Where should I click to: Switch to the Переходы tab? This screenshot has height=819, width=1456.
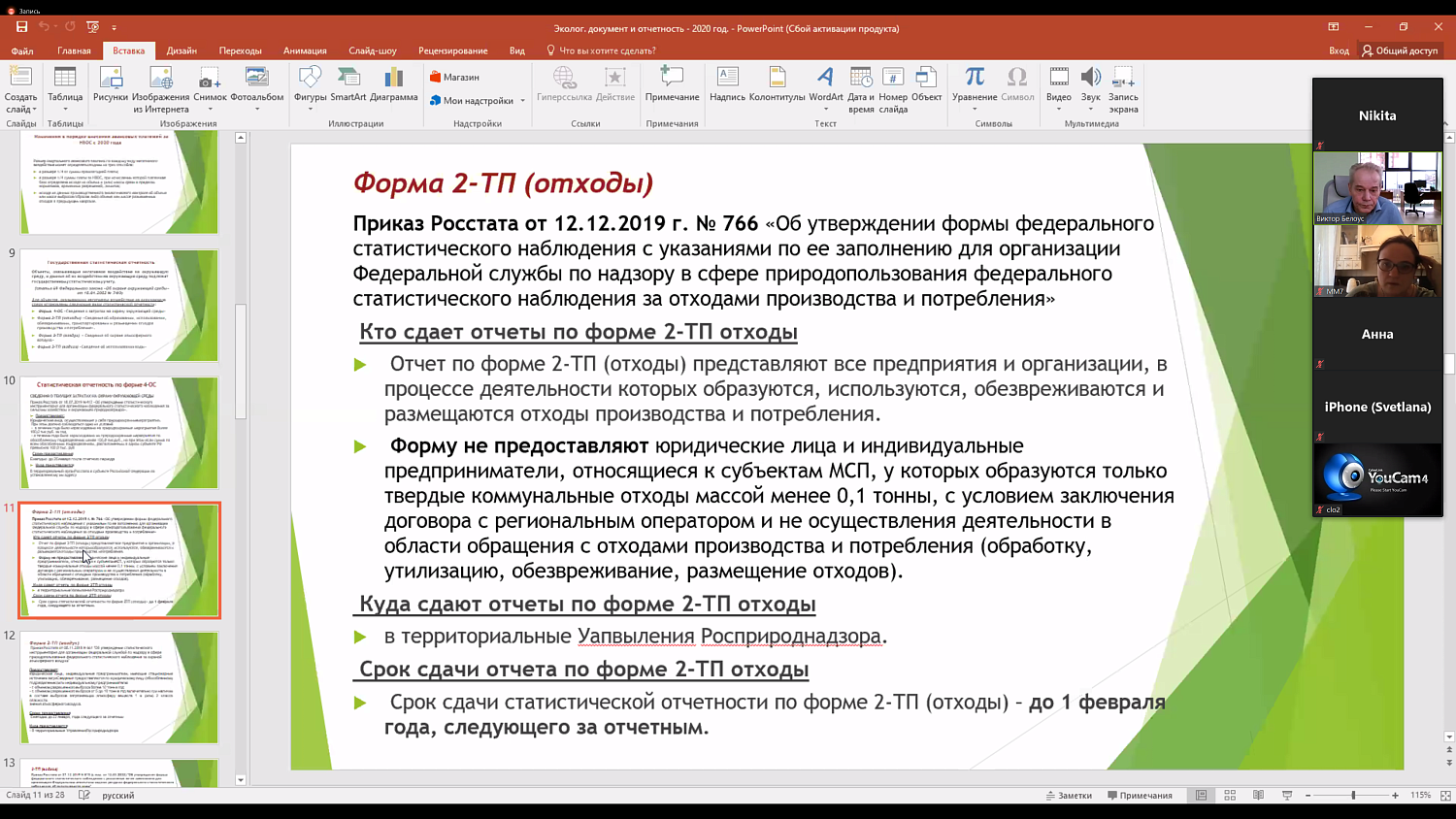tap(240, 50)
